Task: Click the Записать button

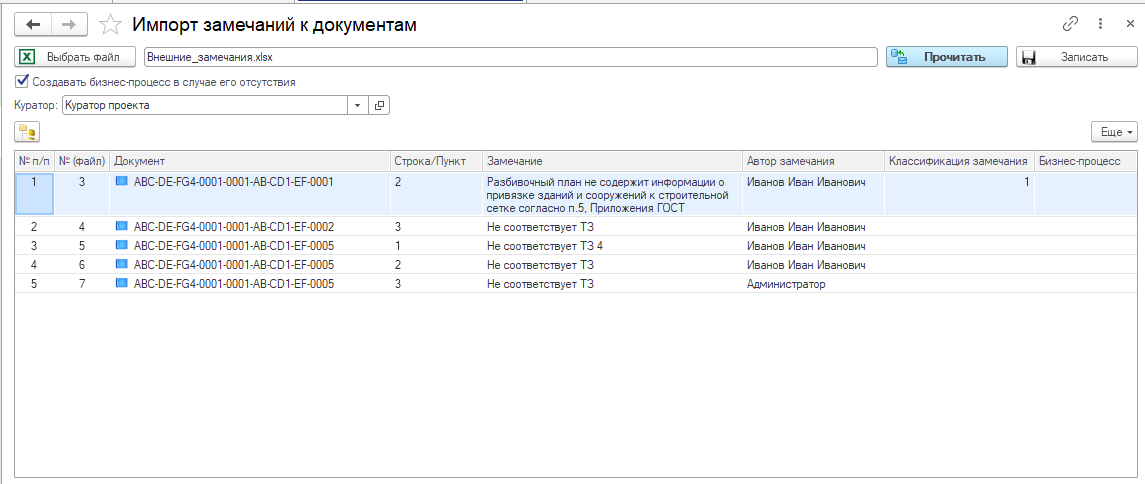Action: pos(1075,57)
